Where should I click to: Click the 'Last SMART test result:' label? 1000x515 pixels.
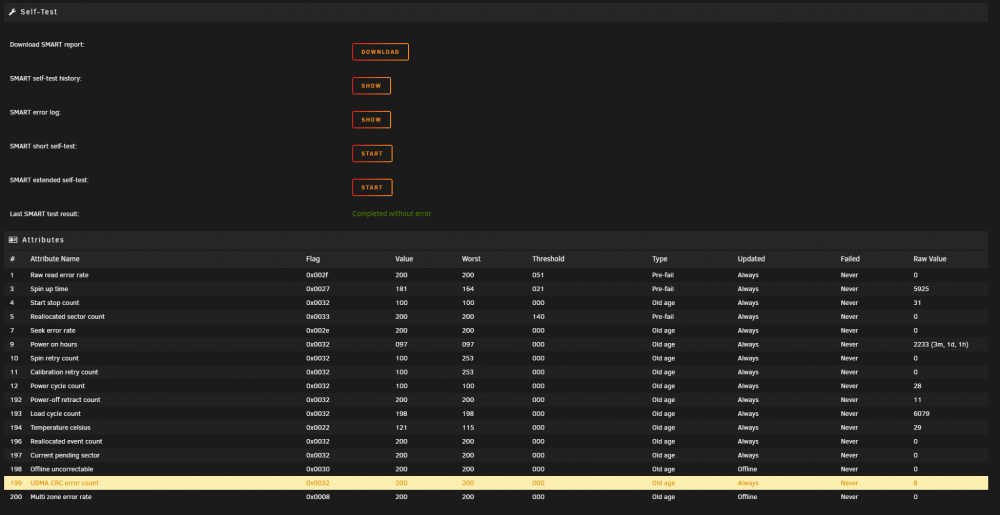pyautogui.click(x=45, y=214)
